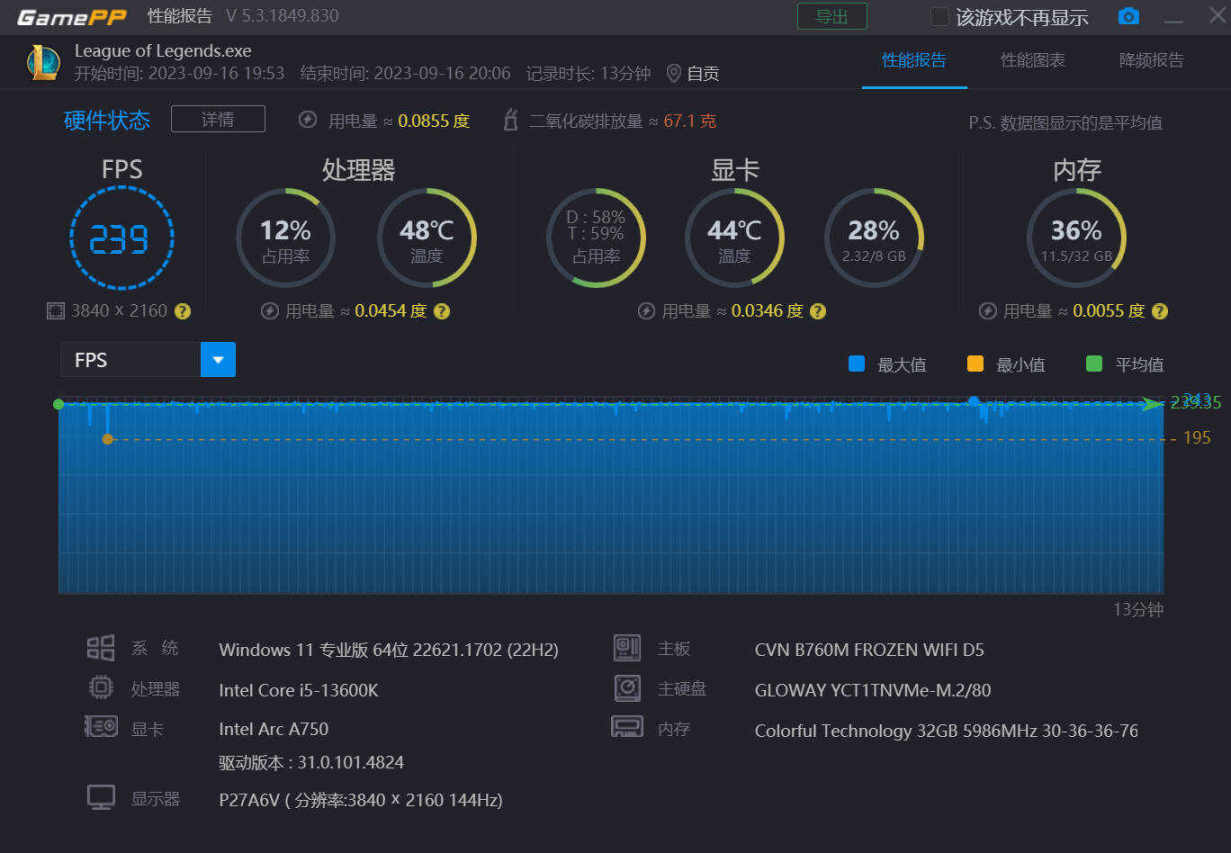
Task: Click the 0.0855 度 power value
Action: point(433,121)
